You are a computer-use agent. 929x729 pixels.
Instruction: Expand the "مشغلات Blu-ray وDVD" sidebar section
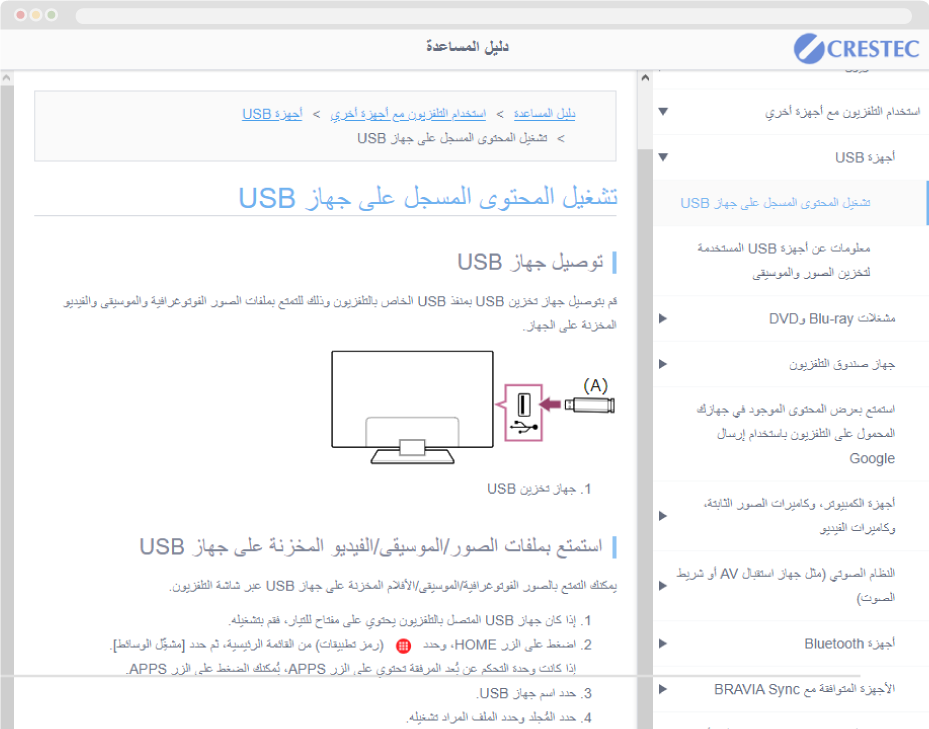pyautogui.click(x=663, y=319)
